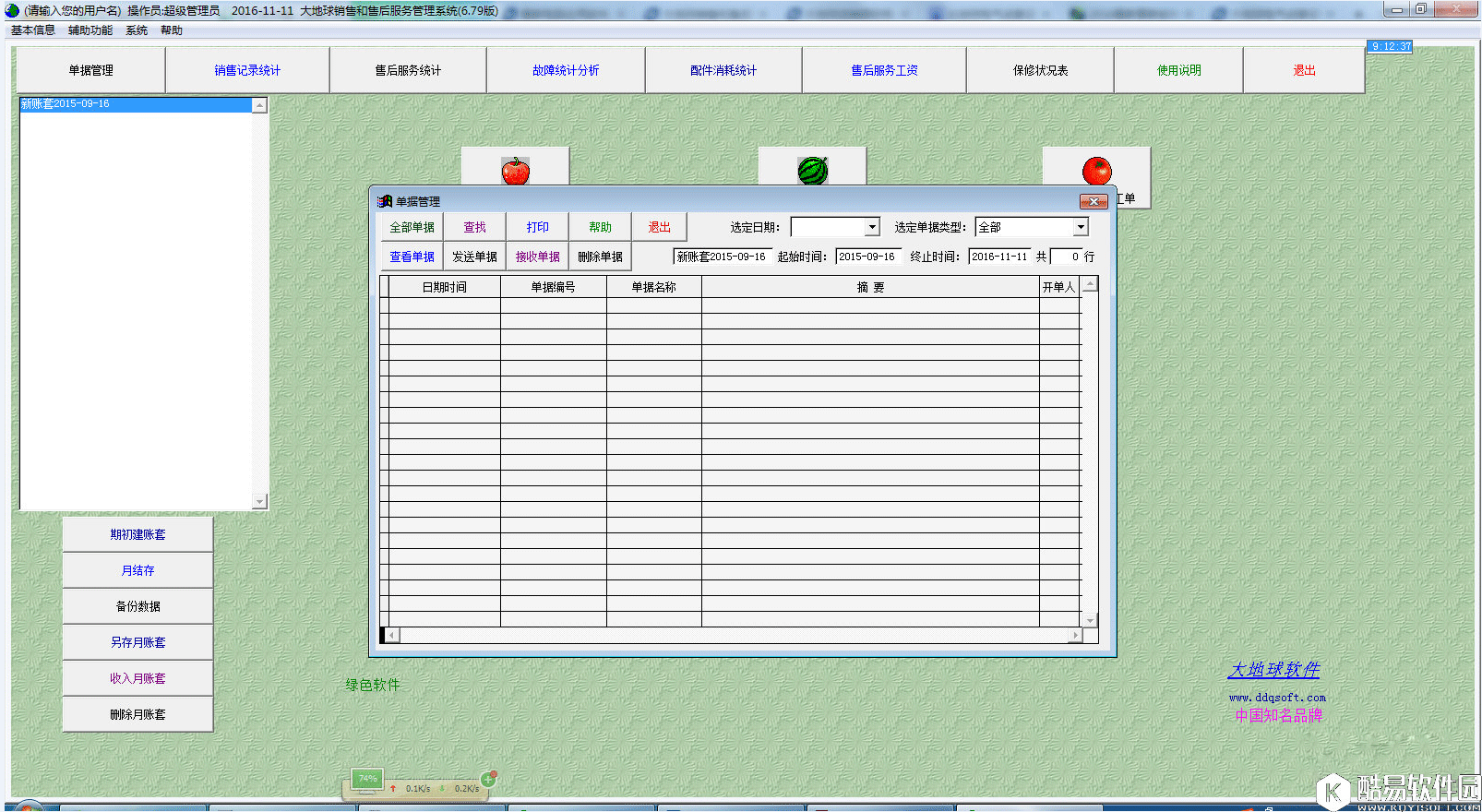Click the 备份数据 button

(x=137, y=606)
